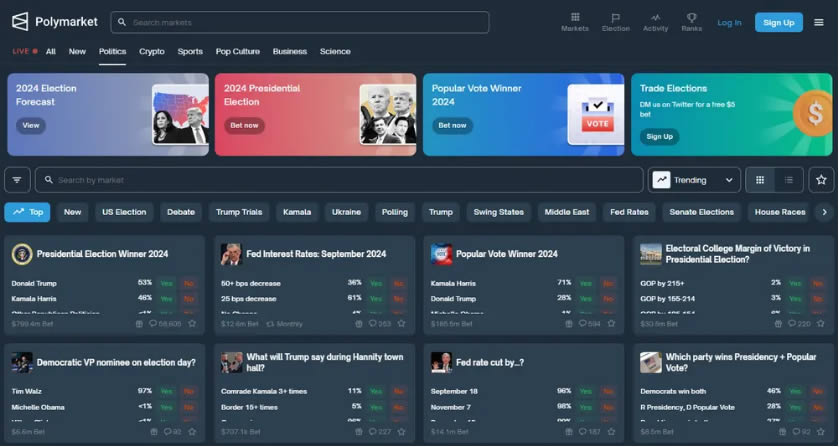Focus the Search markets field in header
839x447 pixels.
pyautogui.click(x=300, y=22)
